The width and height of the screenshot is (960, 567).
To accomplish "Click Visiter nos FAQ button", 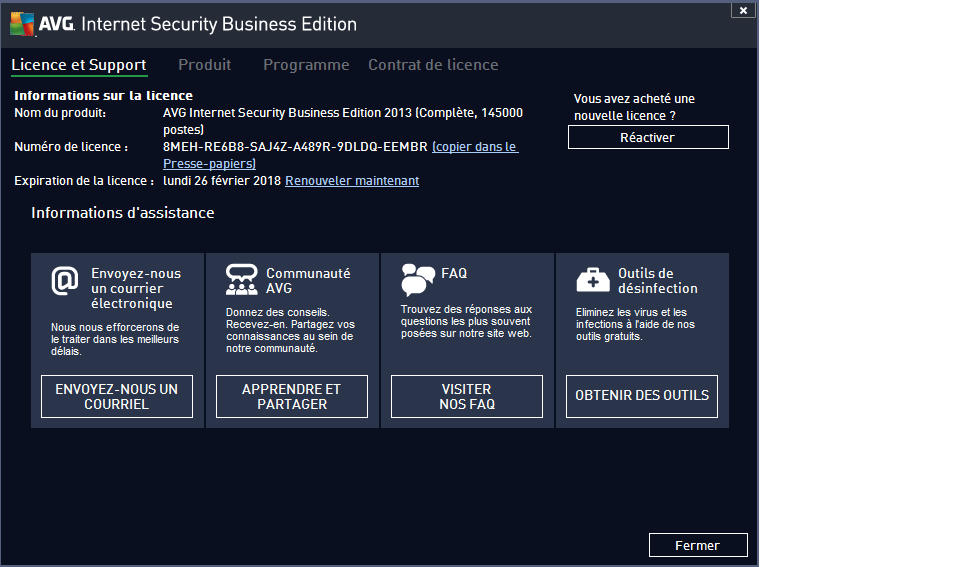I will click(467, 396).
